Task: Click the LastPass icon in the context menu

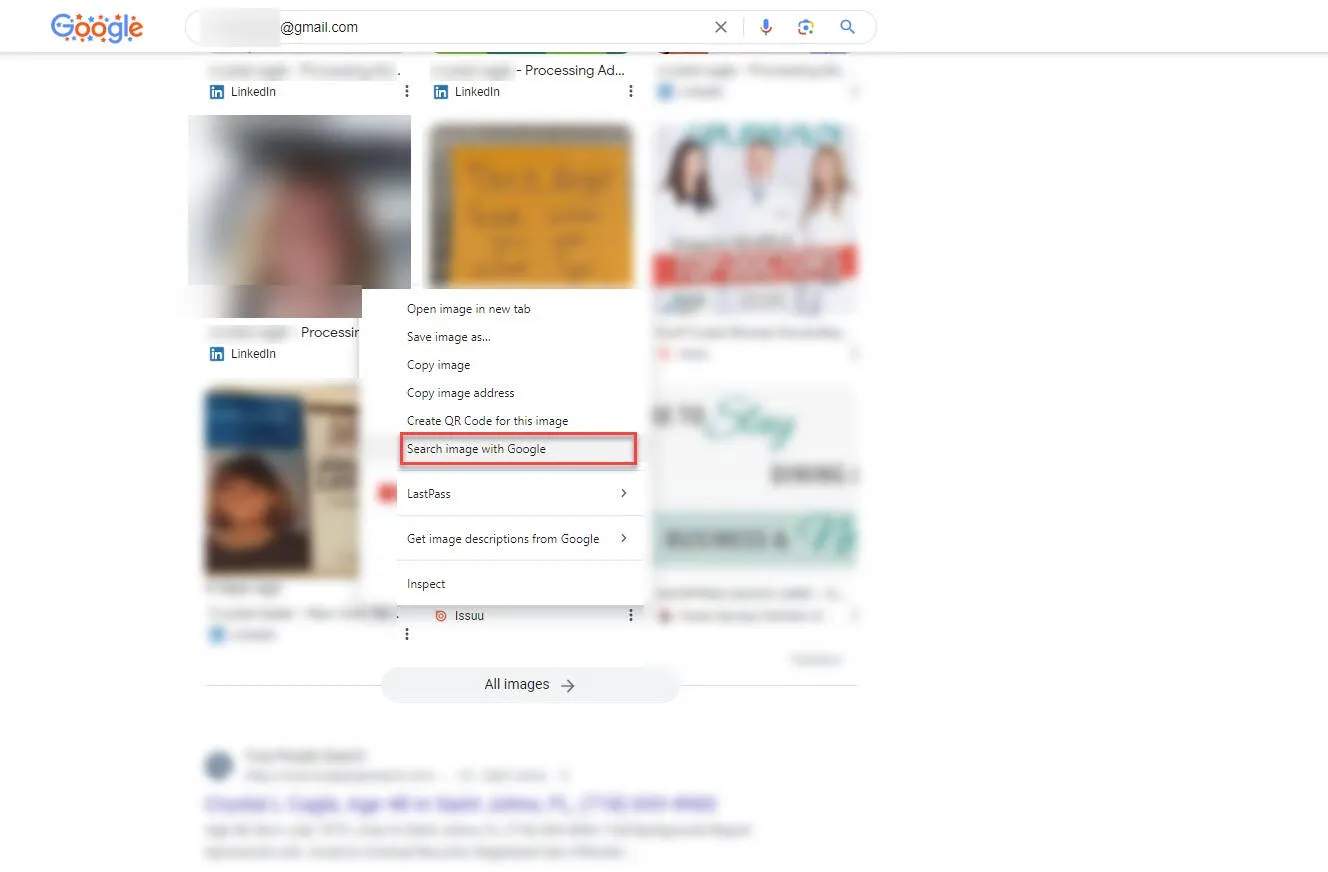Action: pos(386,492)
